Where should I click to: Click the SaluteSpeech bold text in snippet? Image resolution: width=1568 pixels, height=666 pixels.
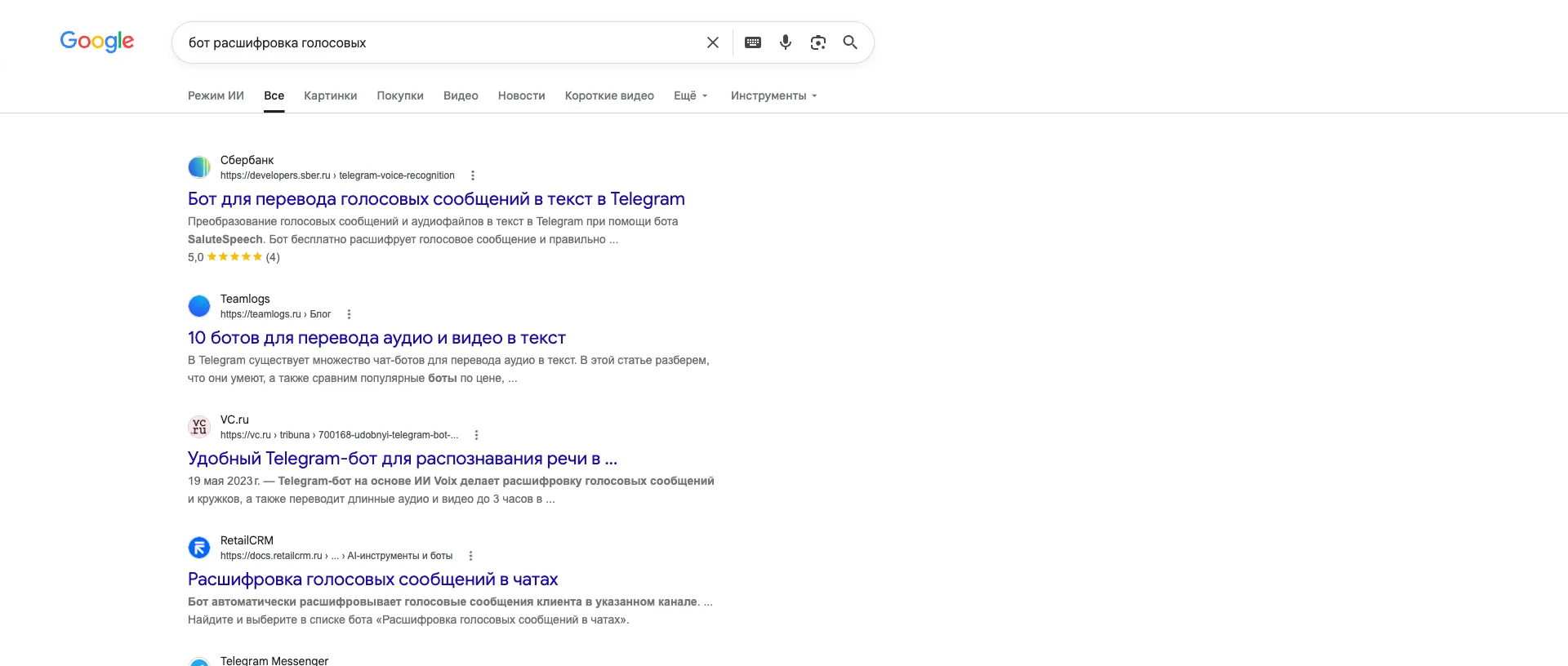pos(225,239)
